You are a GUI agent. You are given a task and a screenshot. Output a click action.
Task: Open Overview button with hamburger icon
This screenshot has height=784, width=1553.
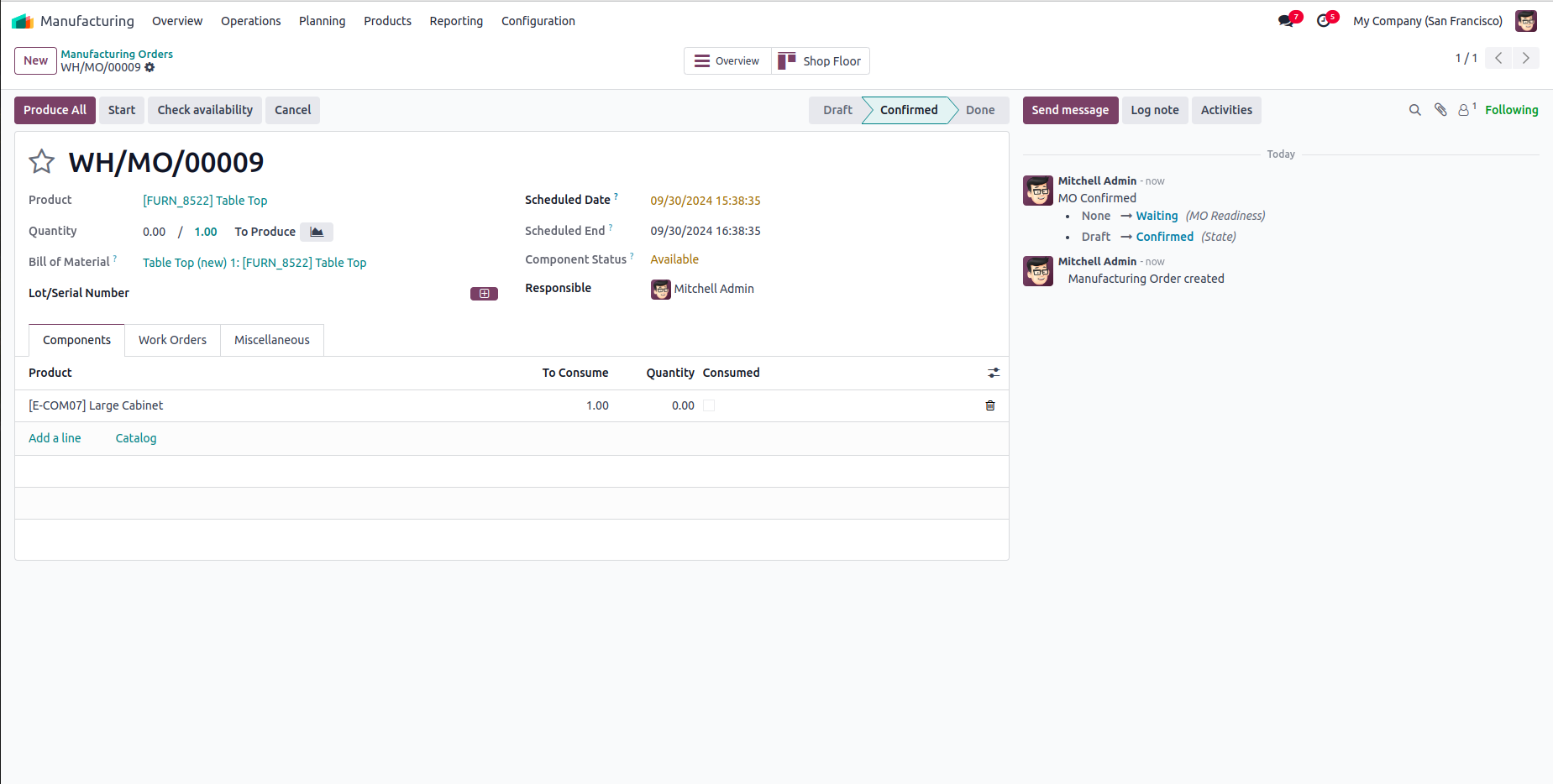[x=727, y=61]
